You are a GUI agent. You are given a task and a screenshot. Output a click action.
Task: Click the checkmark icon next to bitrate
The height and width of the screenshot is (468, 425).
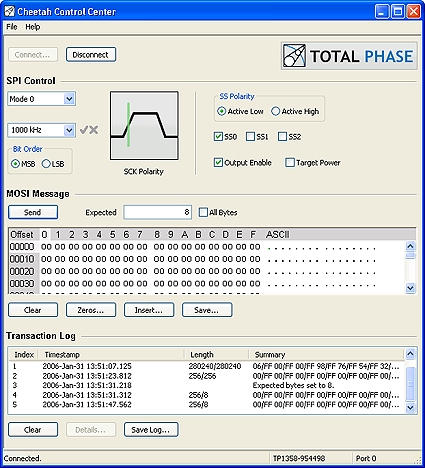coord(84,130)
